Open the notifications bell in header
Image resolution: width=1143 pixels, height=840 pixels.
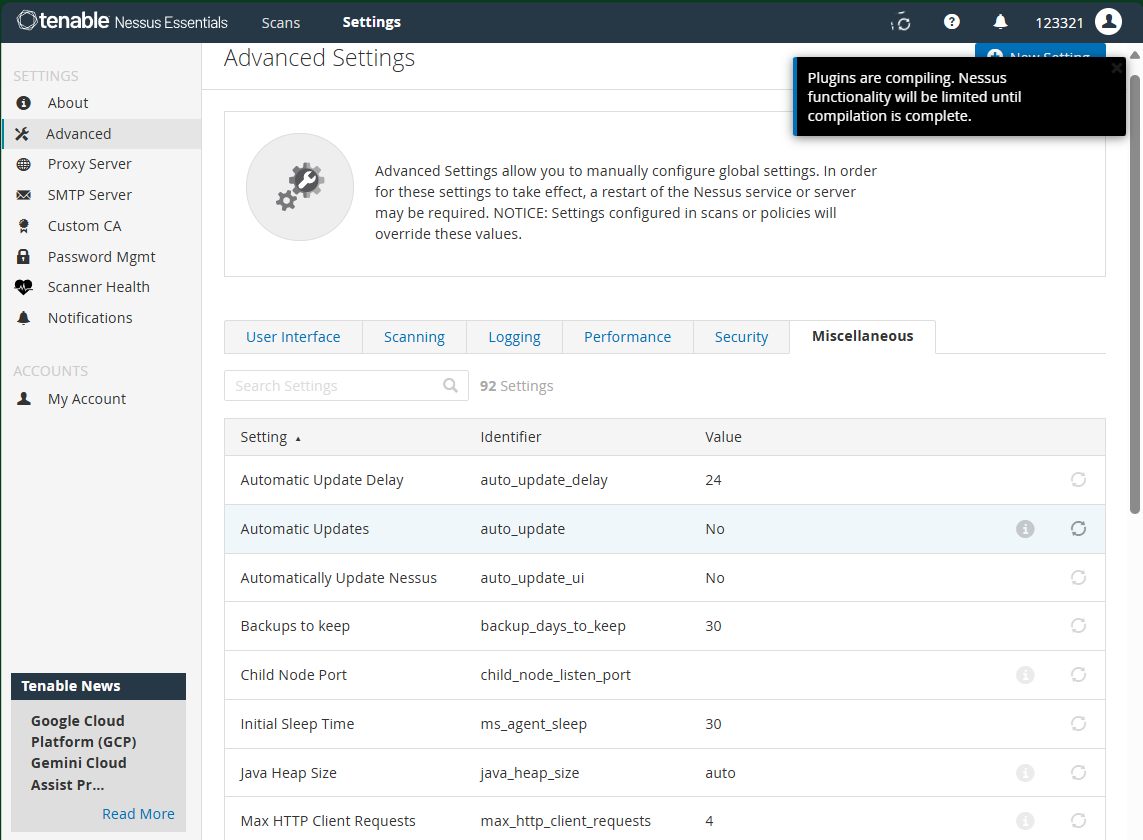[1000, 22]
